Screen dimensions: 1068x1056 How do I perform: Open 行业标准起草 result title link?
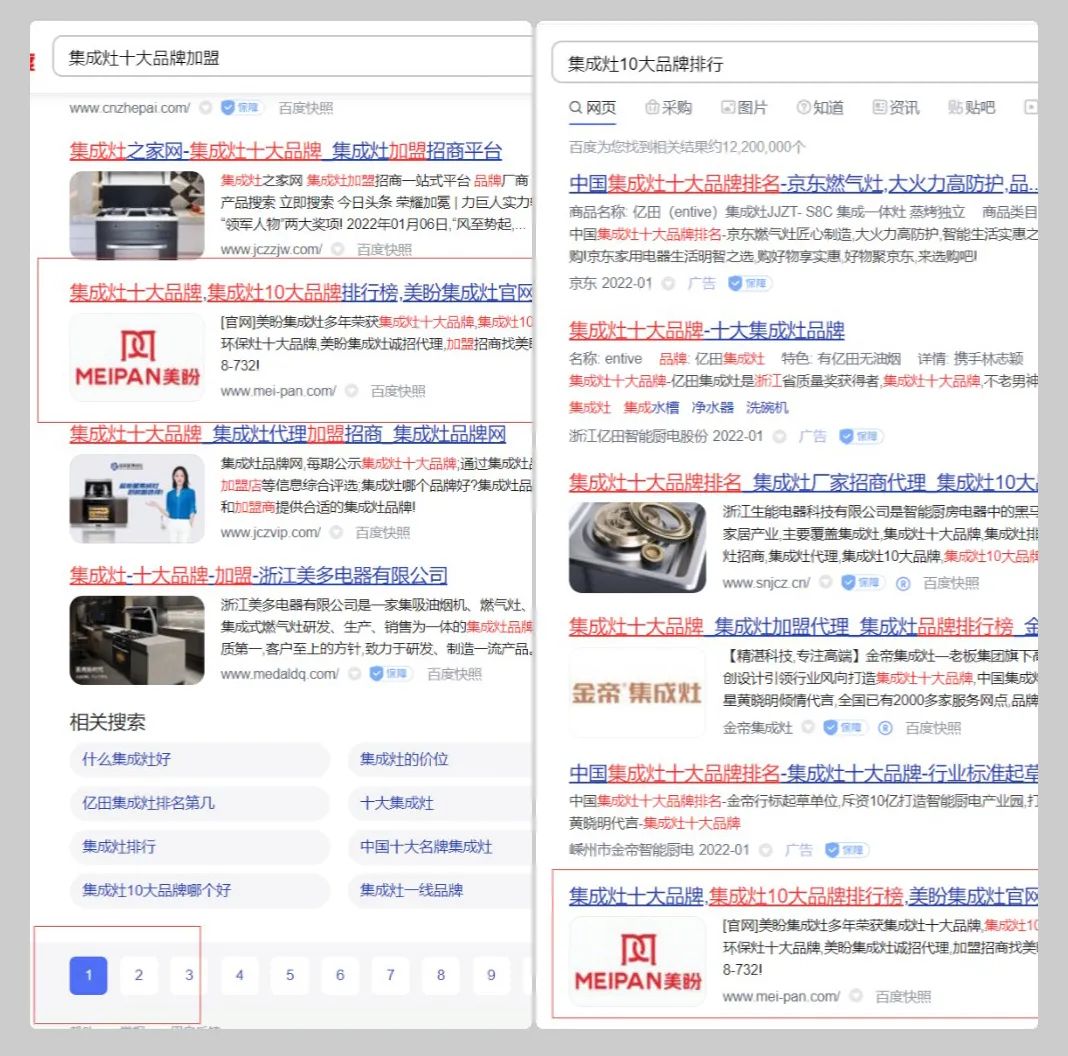coord(803,773)
